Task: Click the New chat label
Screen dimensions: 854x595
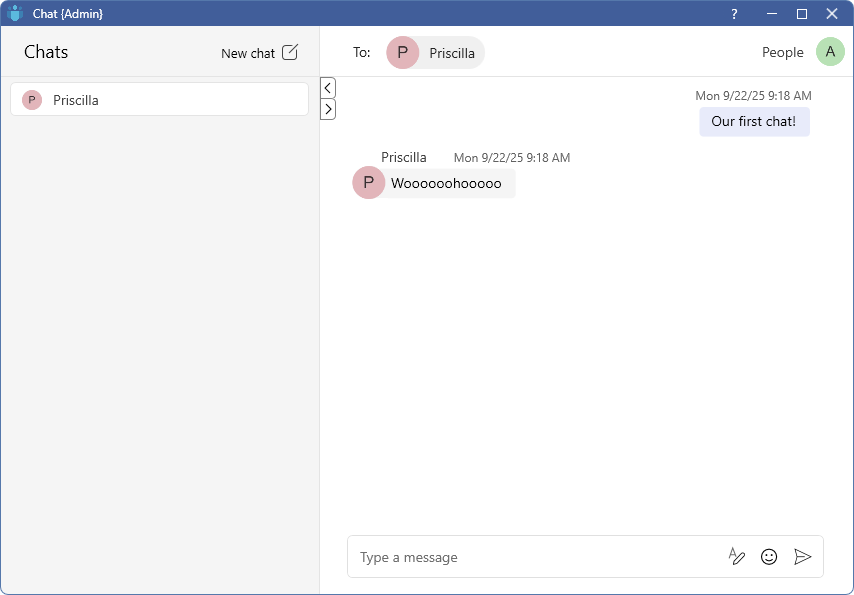Action: point(247,54)
